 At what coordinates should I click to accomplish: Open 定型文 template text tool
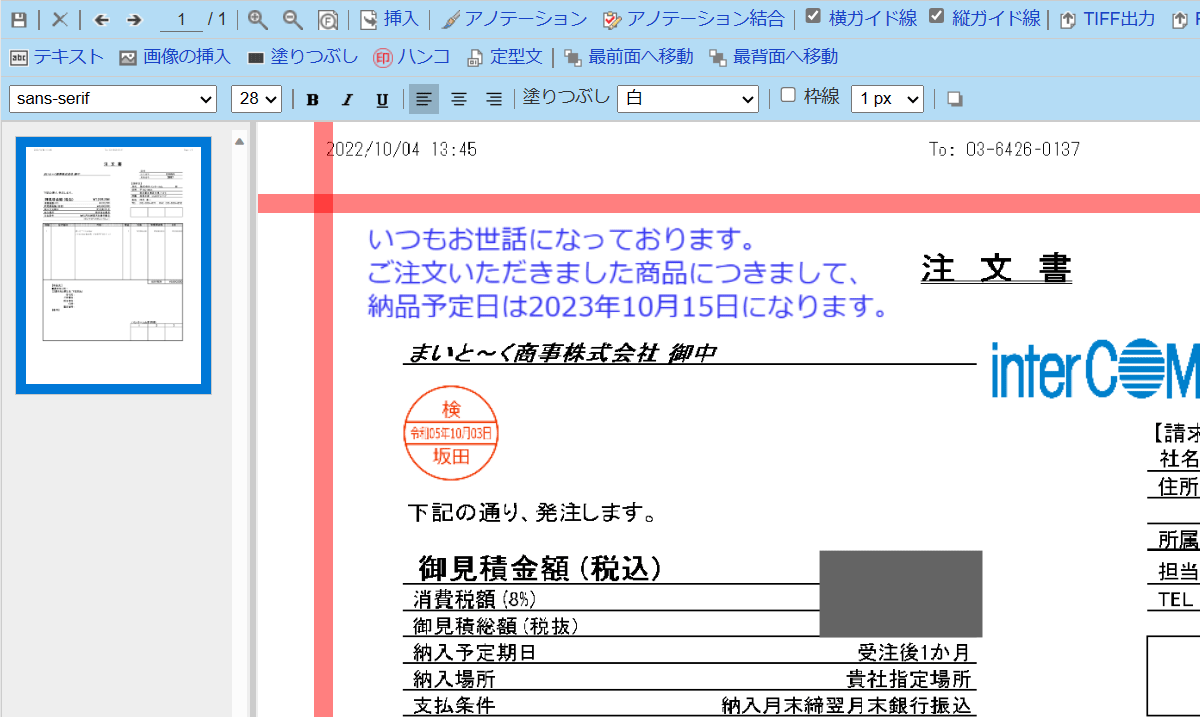tap(505, 57)
